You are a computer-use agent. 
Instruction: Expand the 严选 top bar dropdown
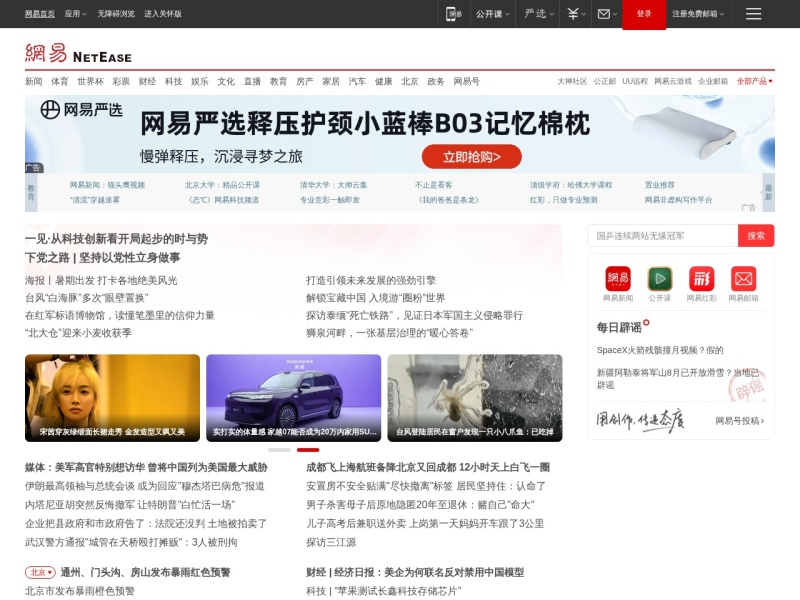[539, 14]
